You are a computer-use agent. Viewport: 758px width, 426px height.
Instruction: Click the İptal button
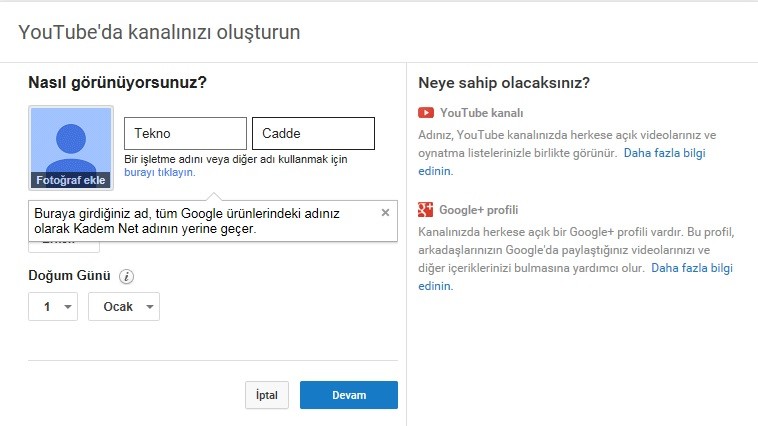[x=267, y=395]
